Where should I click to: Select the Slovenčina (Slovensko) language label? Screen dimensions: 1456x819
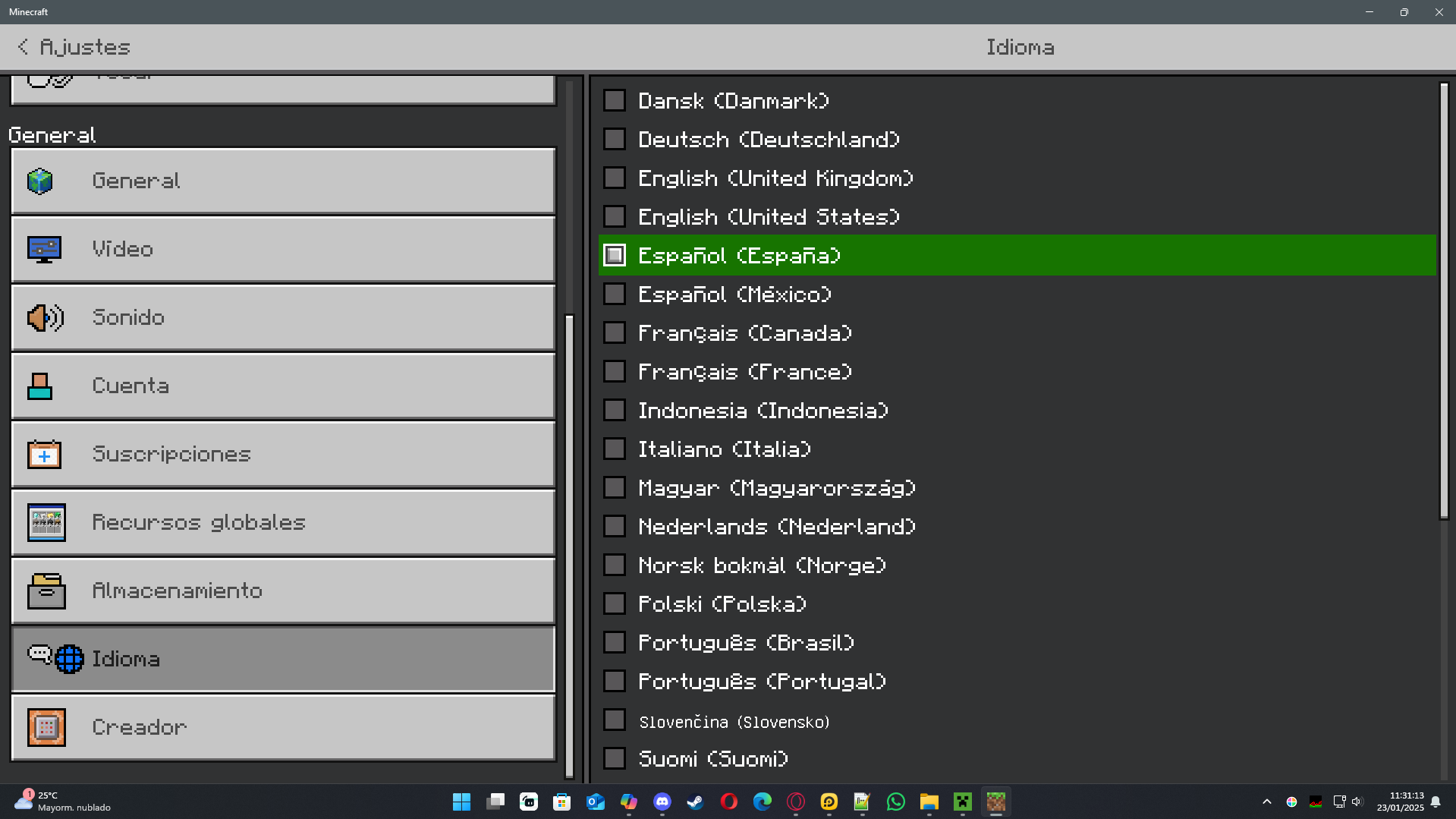pos(734,722)
